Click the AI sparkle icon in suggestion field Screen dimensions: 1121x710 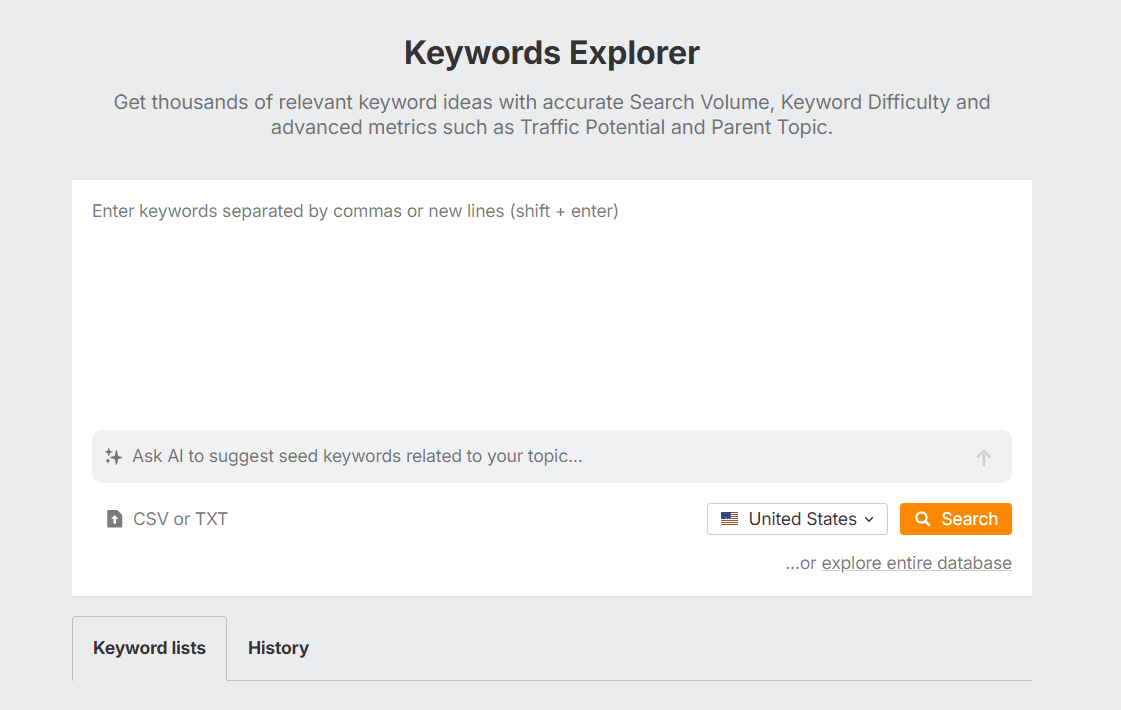point(113,457)
